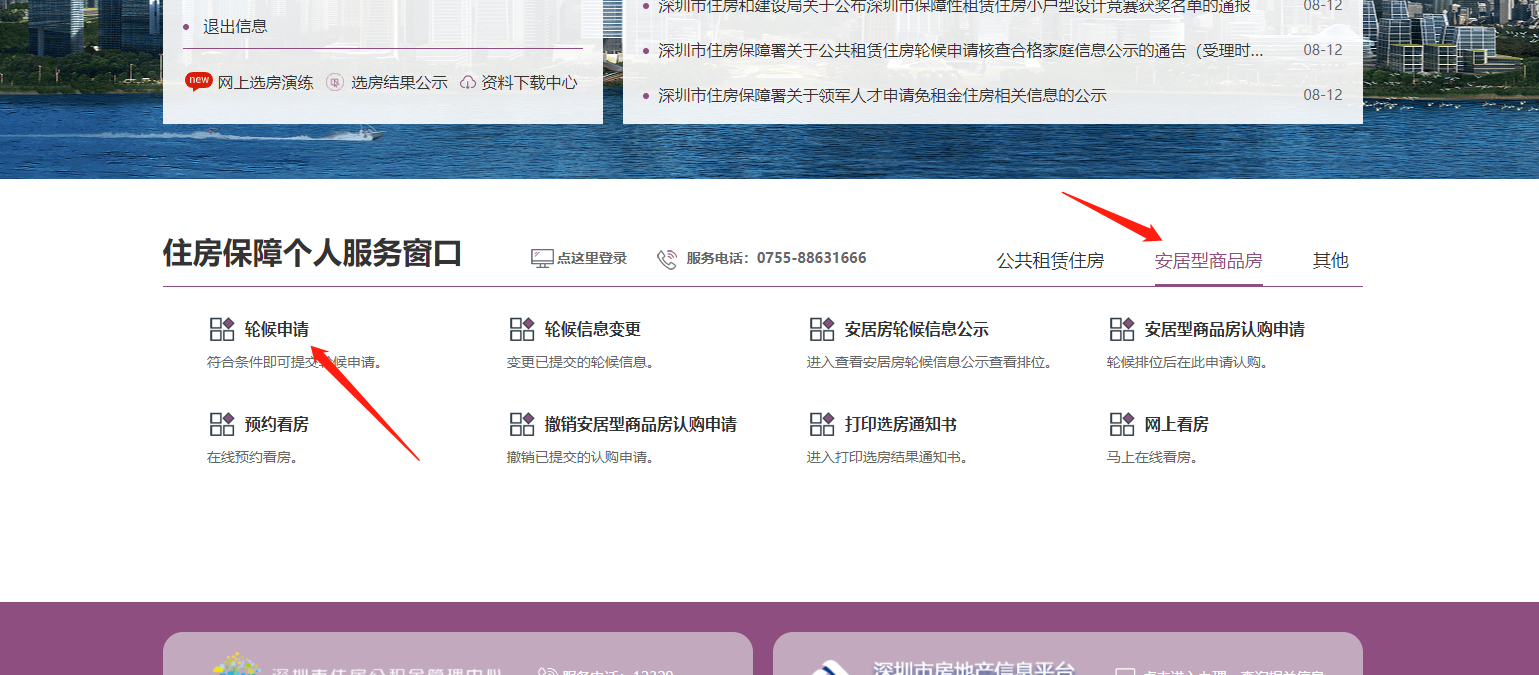Click the 08-12 date on the 公共租赁住房轮候 notice row

1323,50
